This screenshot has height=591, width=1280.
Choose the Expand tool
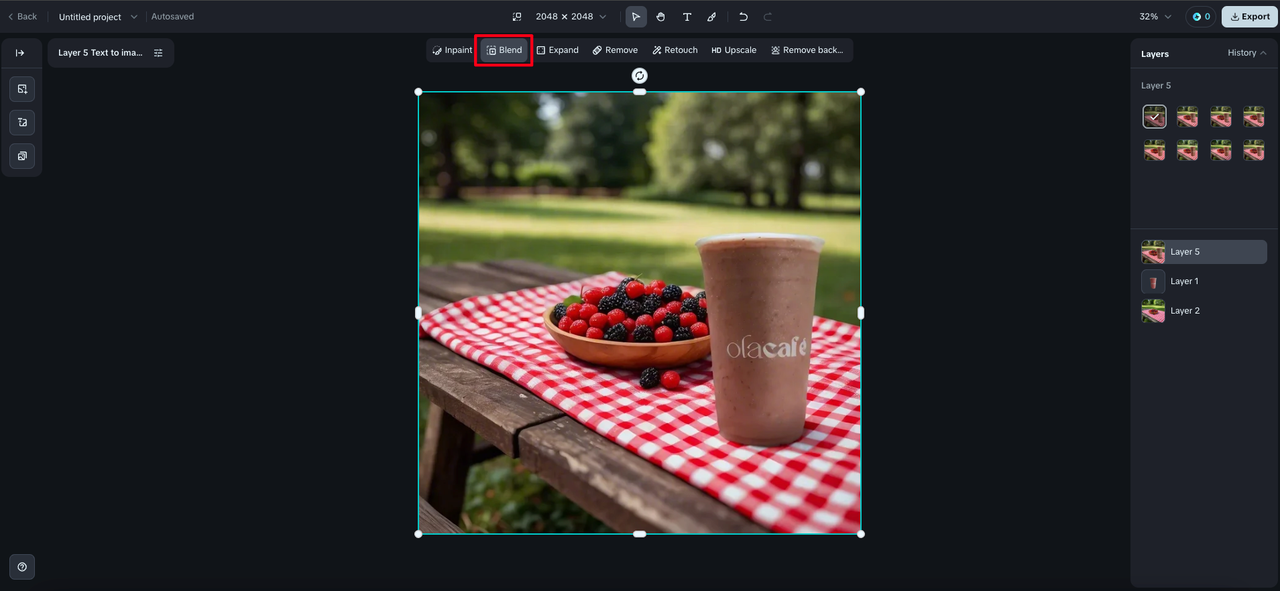click(x=557, y=50)
